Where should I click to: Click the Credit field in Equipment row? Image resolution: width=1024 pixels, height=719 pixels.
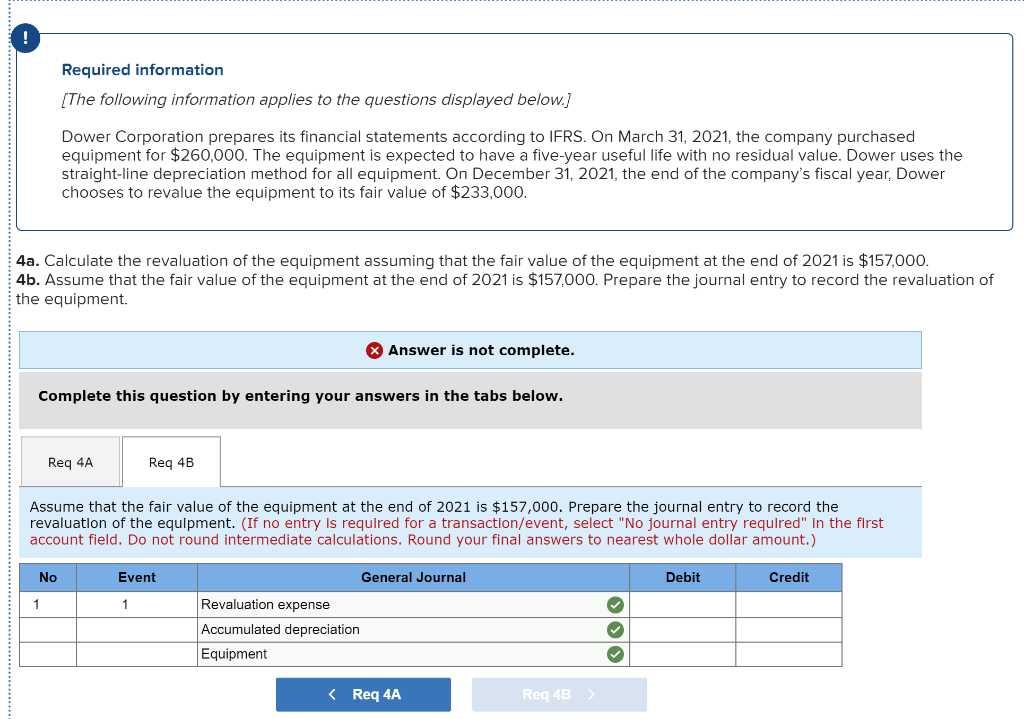point(788,654)
